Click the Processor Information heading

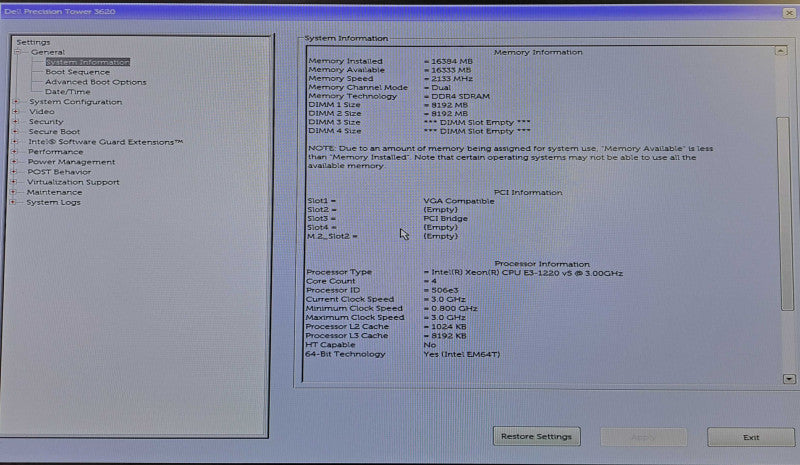pos(542,264)
